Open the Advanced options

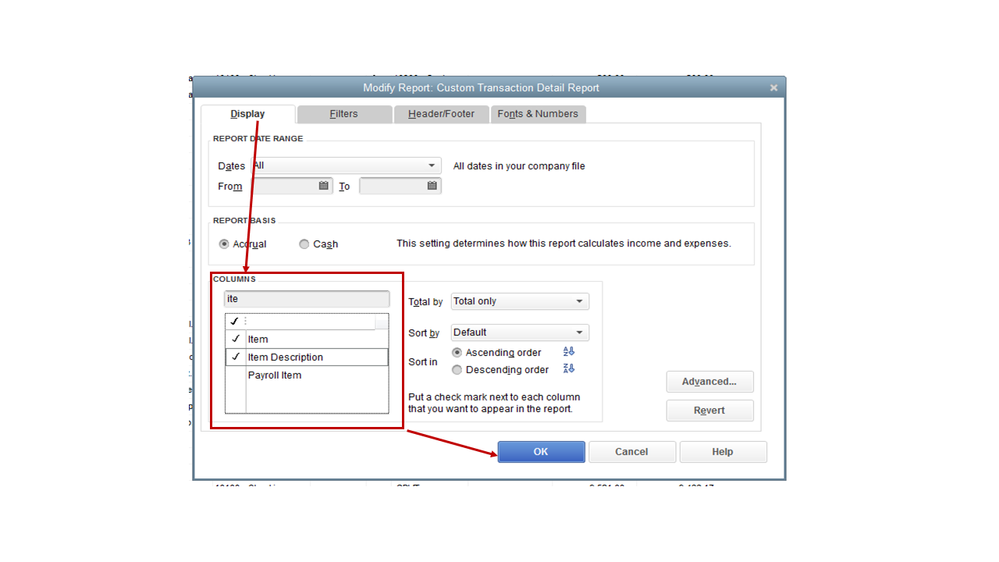tap(710, 382)
